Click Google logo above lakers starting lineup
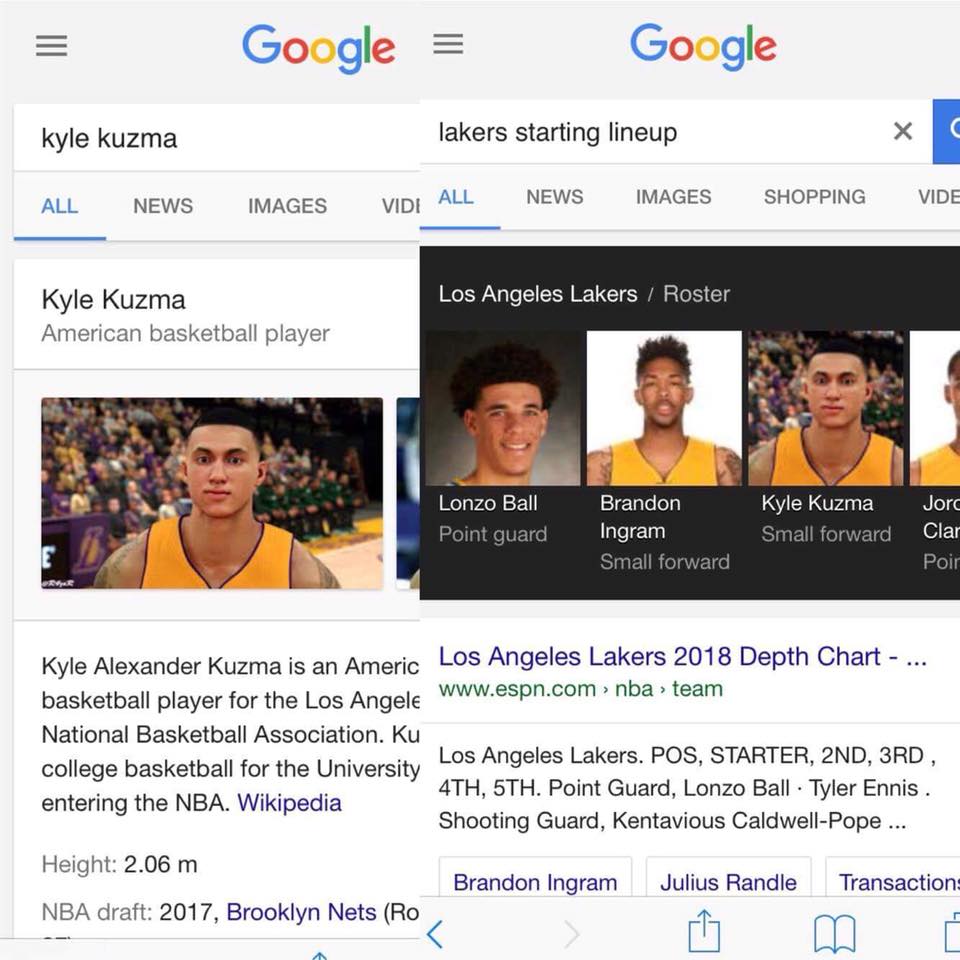 coord(703,47)
